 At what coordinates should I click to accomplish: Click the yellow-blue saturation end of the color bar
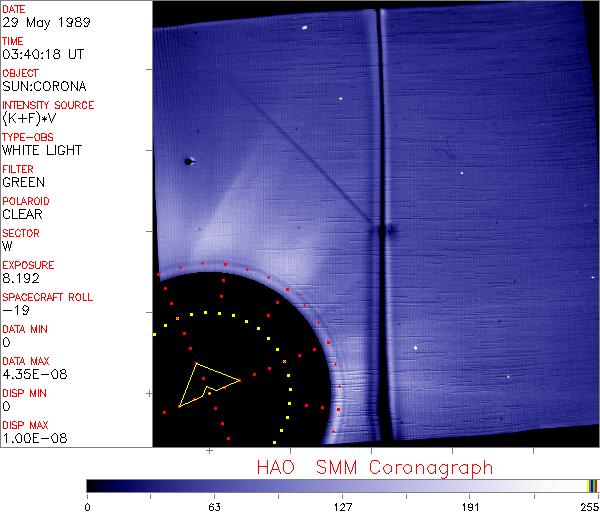[592, 485]
